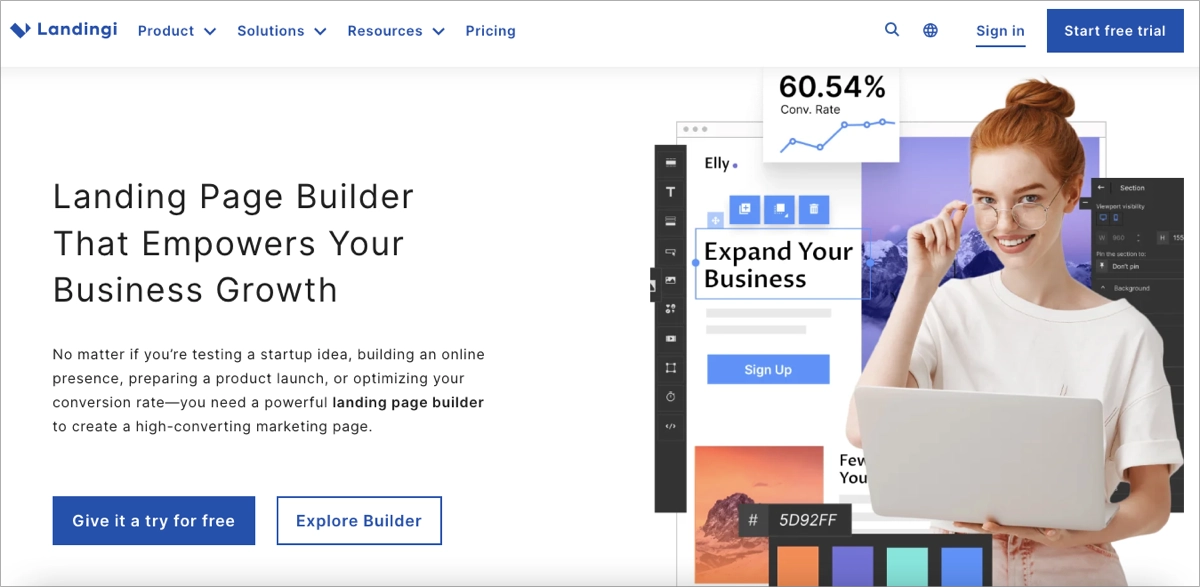The width and height of the screenshot is (1200, 587).
Task: Click the hex field showing 5D92FF
Action: tap(806, 519)
